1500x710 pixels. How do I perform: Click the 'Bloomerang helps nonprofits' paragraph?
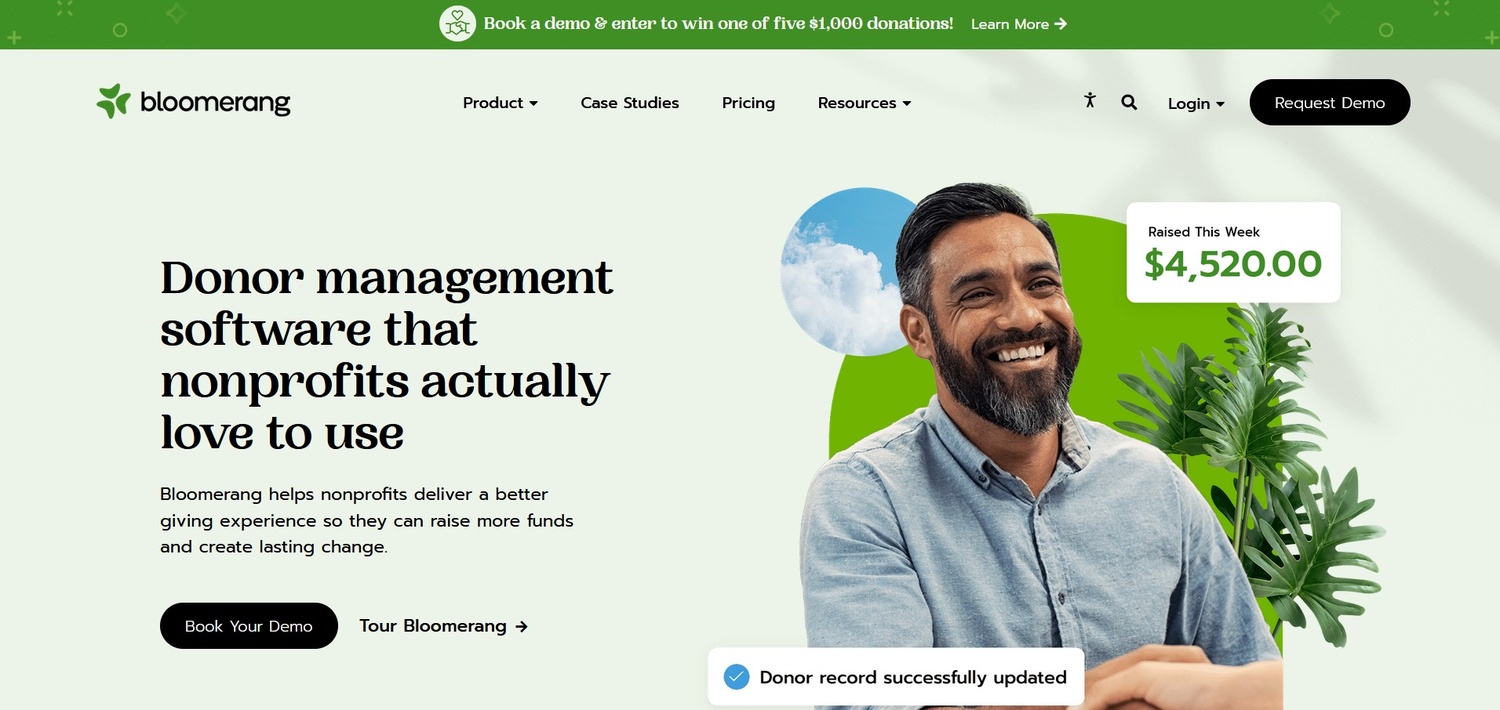click(x=367, y=520)
